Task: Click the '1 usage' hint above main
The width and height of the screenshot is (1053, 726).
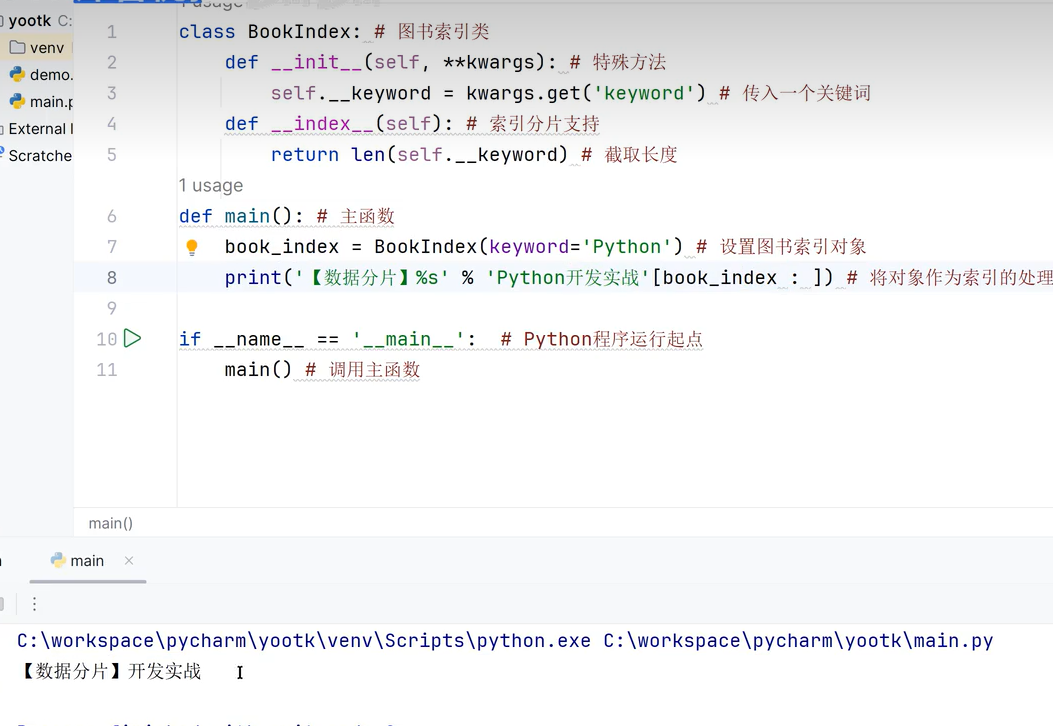Action: (x=211, y=185)
